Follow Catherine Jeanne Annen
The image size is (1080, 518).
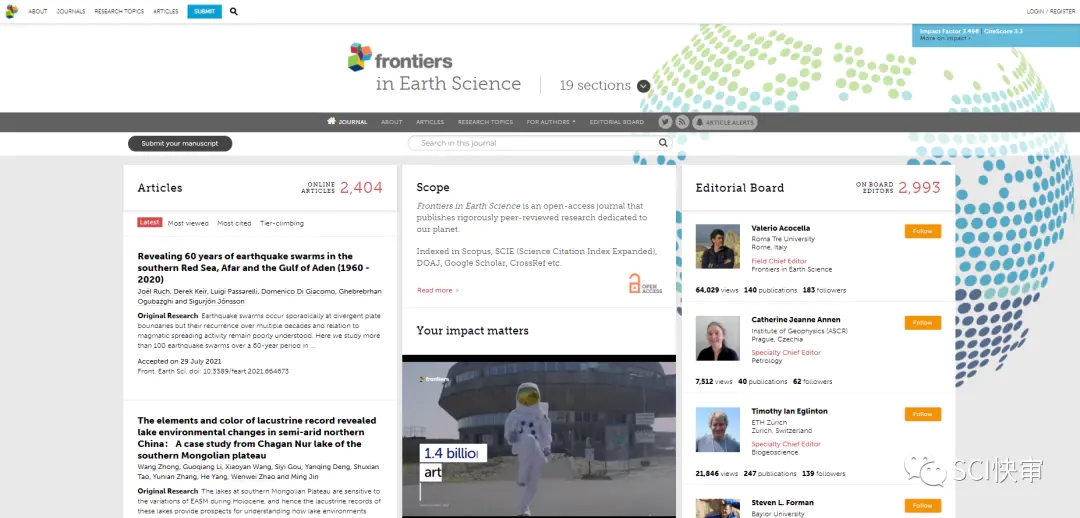pos(922,323)
